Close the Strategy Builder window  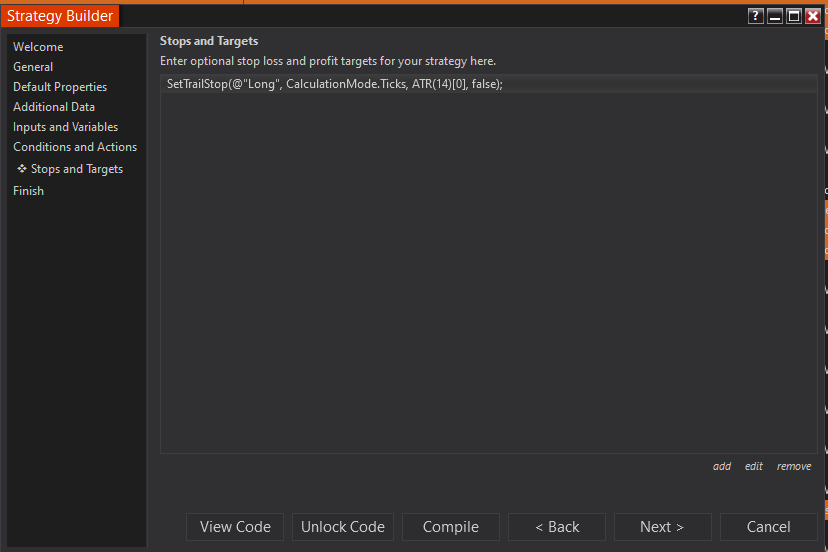(x=813, y=16)
